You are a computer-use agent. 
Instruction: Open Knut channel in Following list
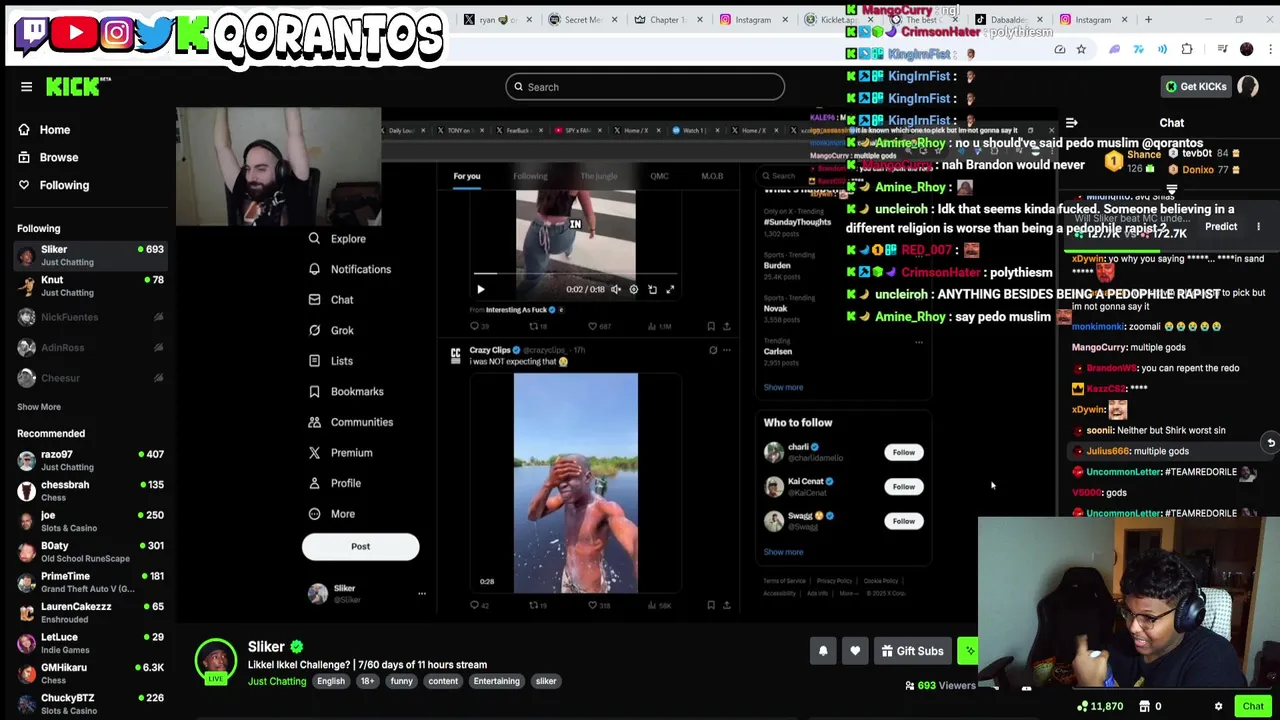[x=90, y=286]
